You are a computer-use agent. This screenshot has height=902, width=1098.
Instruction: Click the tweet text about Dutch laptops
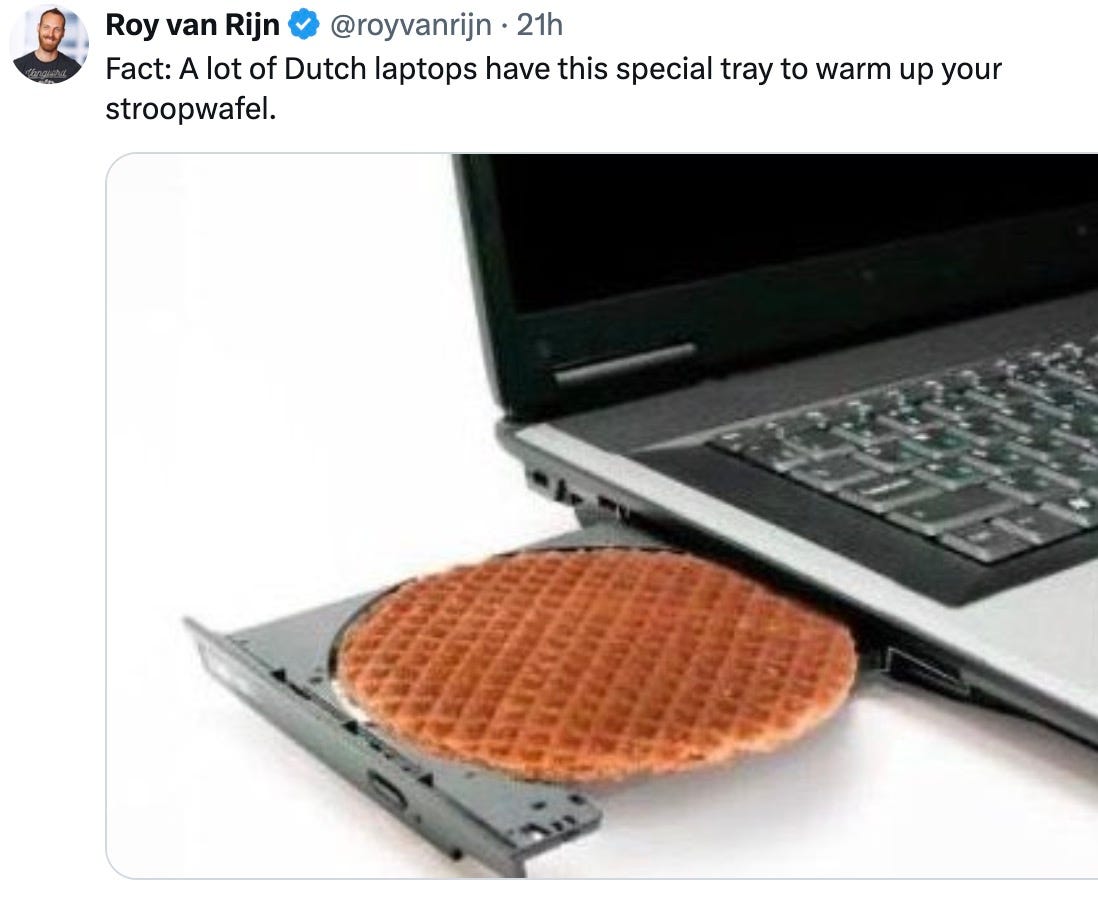coord(553,88)
